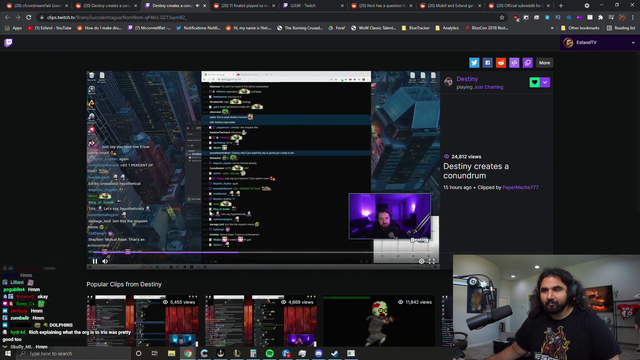Open Calculator from the taskbar

[x=253, y=353]
